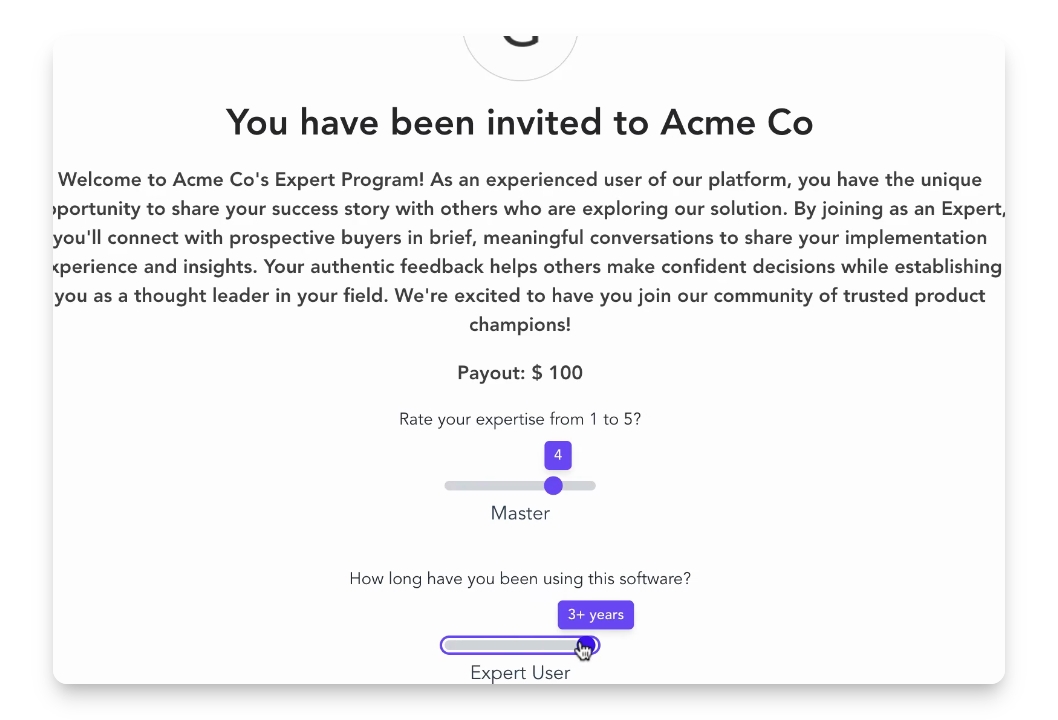Set usage duration slider to far left end

point(446,646)
